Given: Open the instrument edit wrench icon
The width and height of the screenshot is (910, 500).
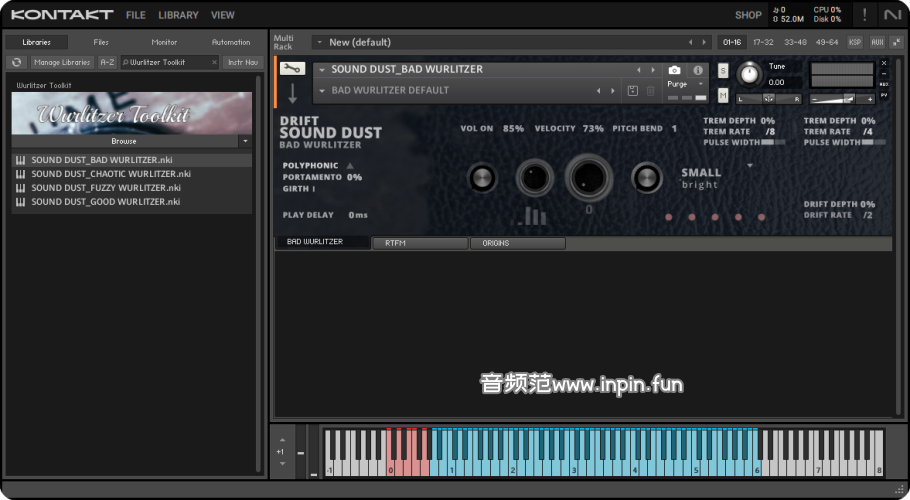Looking at the screenshot, I should click(x=292, y=68).
